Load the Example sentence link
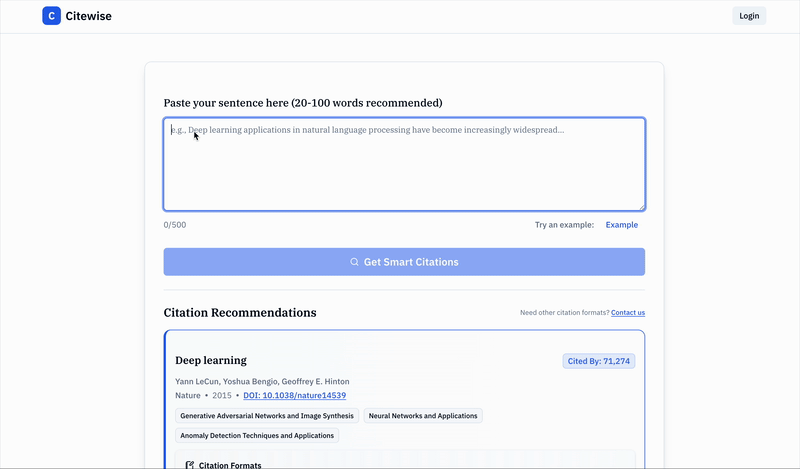This screenshot has height=469, width=800. pos(621,225)
